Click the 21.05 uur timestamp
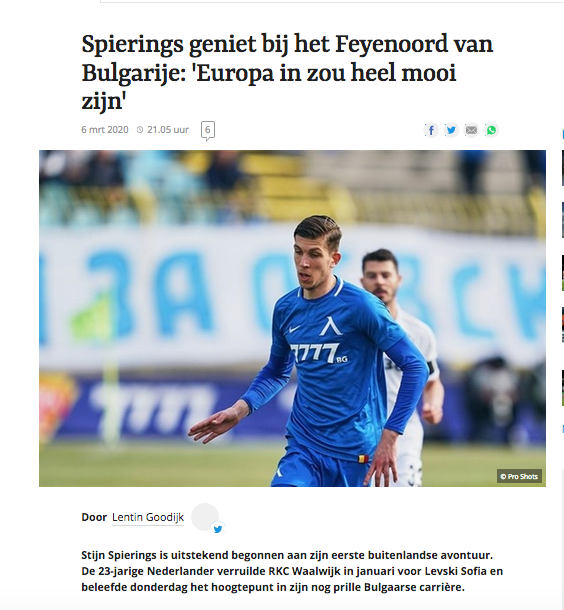 168,130
